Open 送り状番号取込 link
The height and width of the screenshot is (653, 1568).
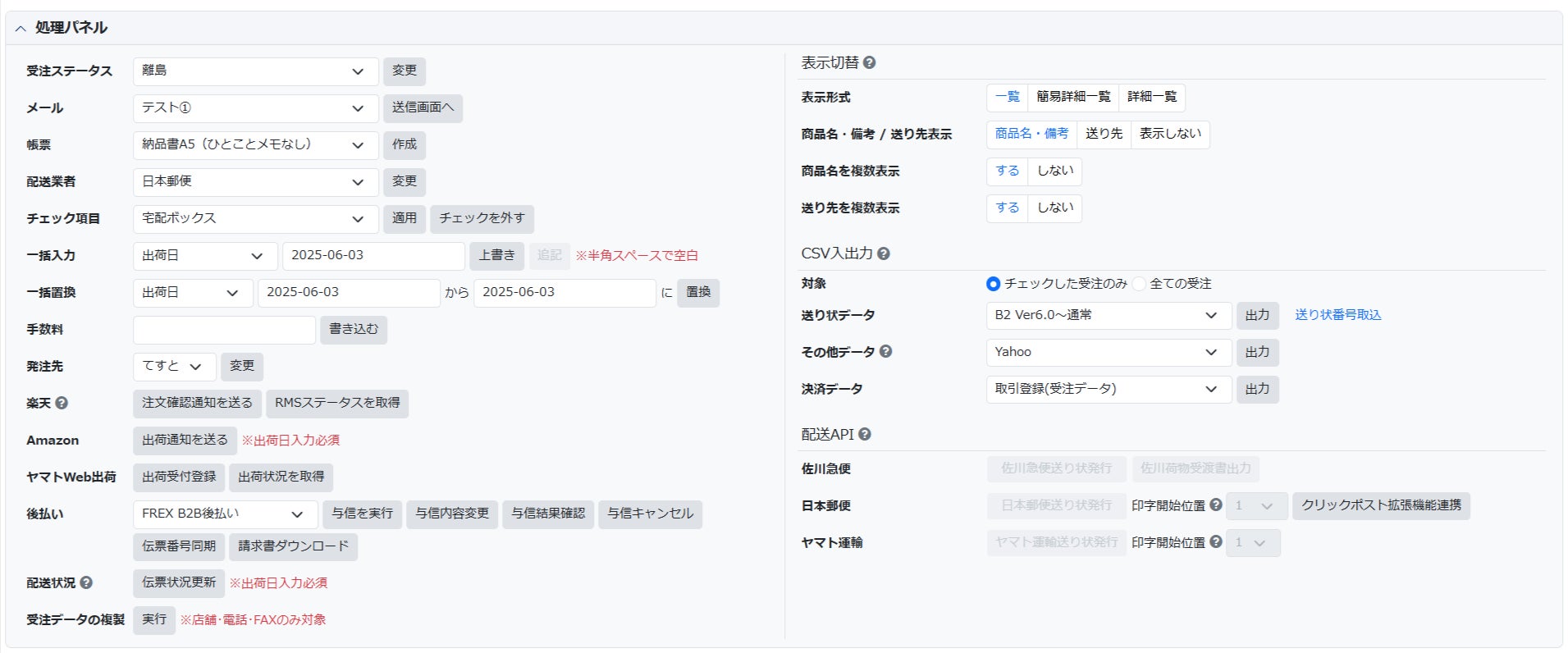pos(1338,315)
